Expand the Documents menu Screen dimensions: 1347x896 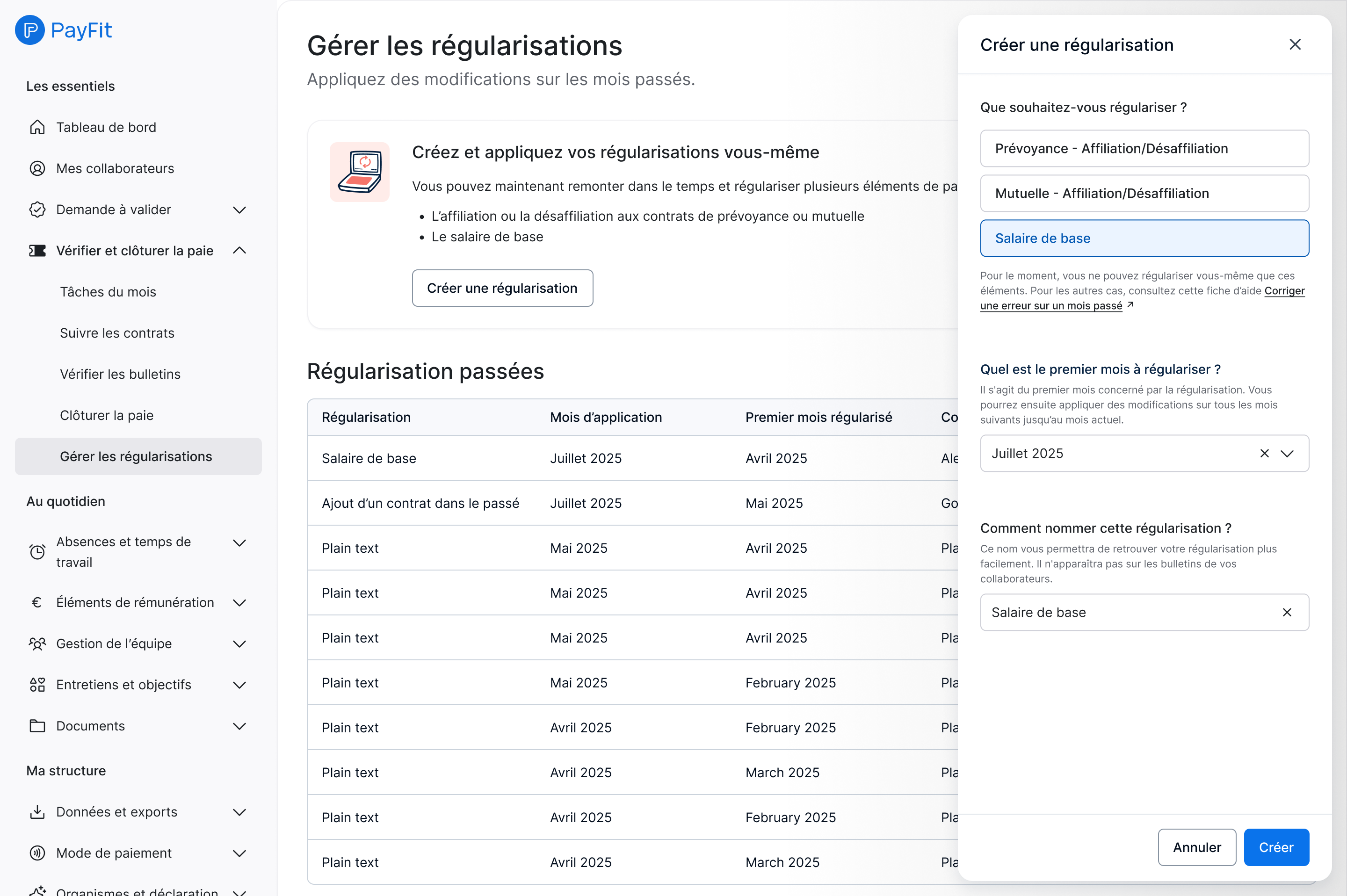pos(239,726)
